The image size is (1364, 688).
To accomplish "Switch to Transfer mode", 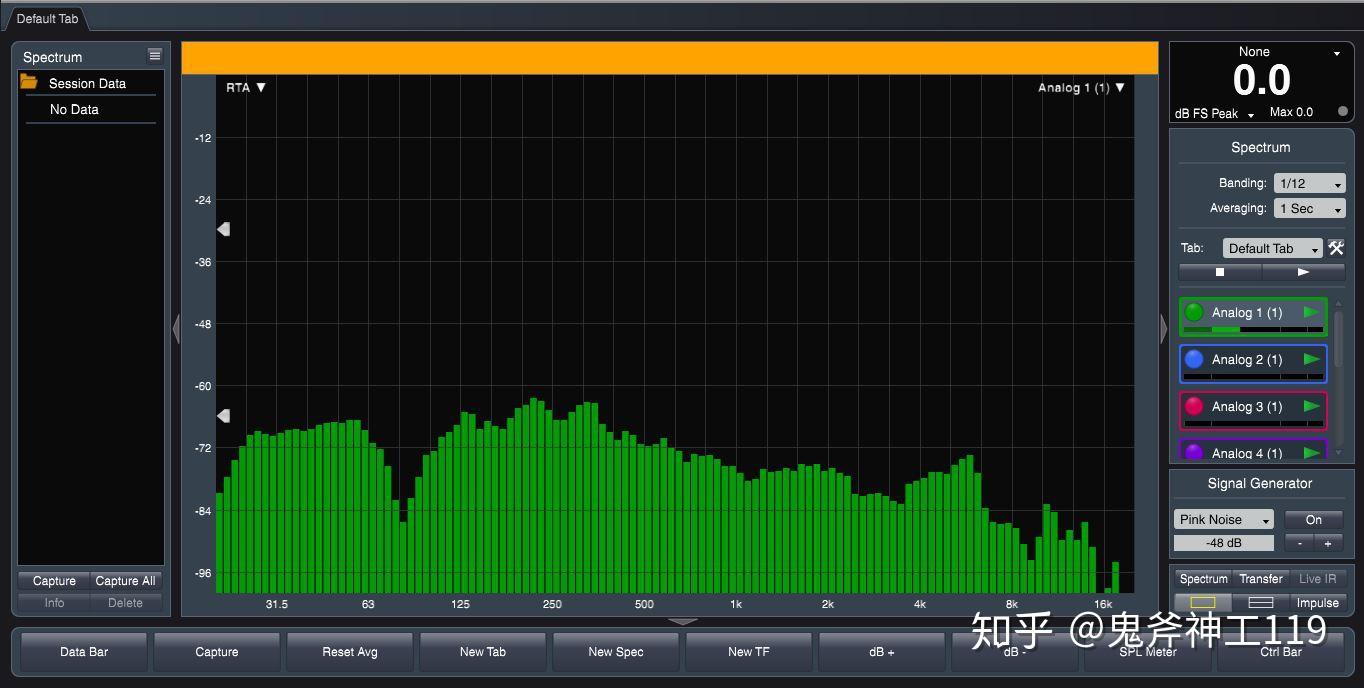I will coord(1261,578).
